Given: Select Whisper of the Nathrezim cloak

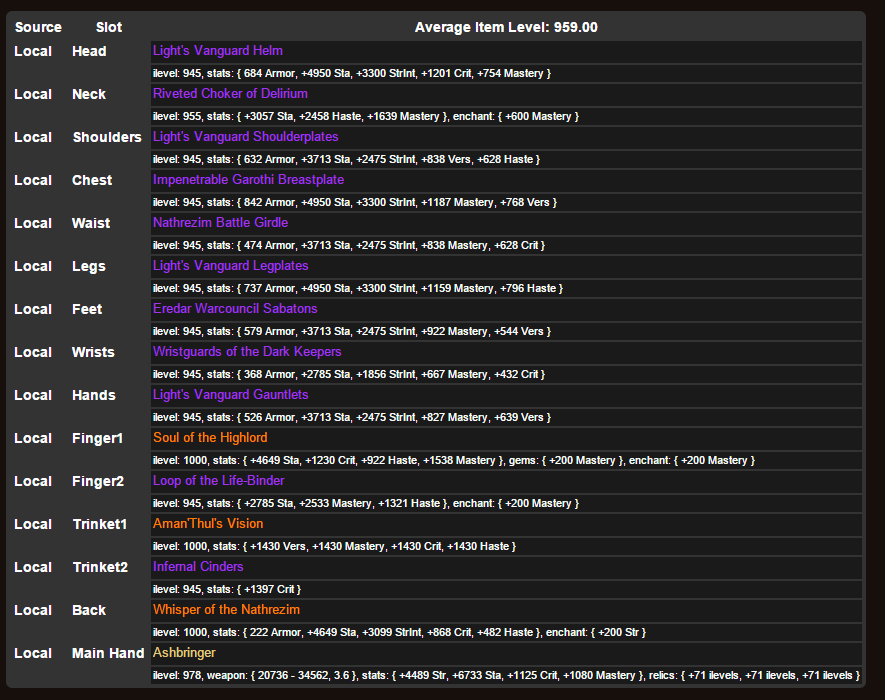Looking at the screenshot, I should click(226, 610).
